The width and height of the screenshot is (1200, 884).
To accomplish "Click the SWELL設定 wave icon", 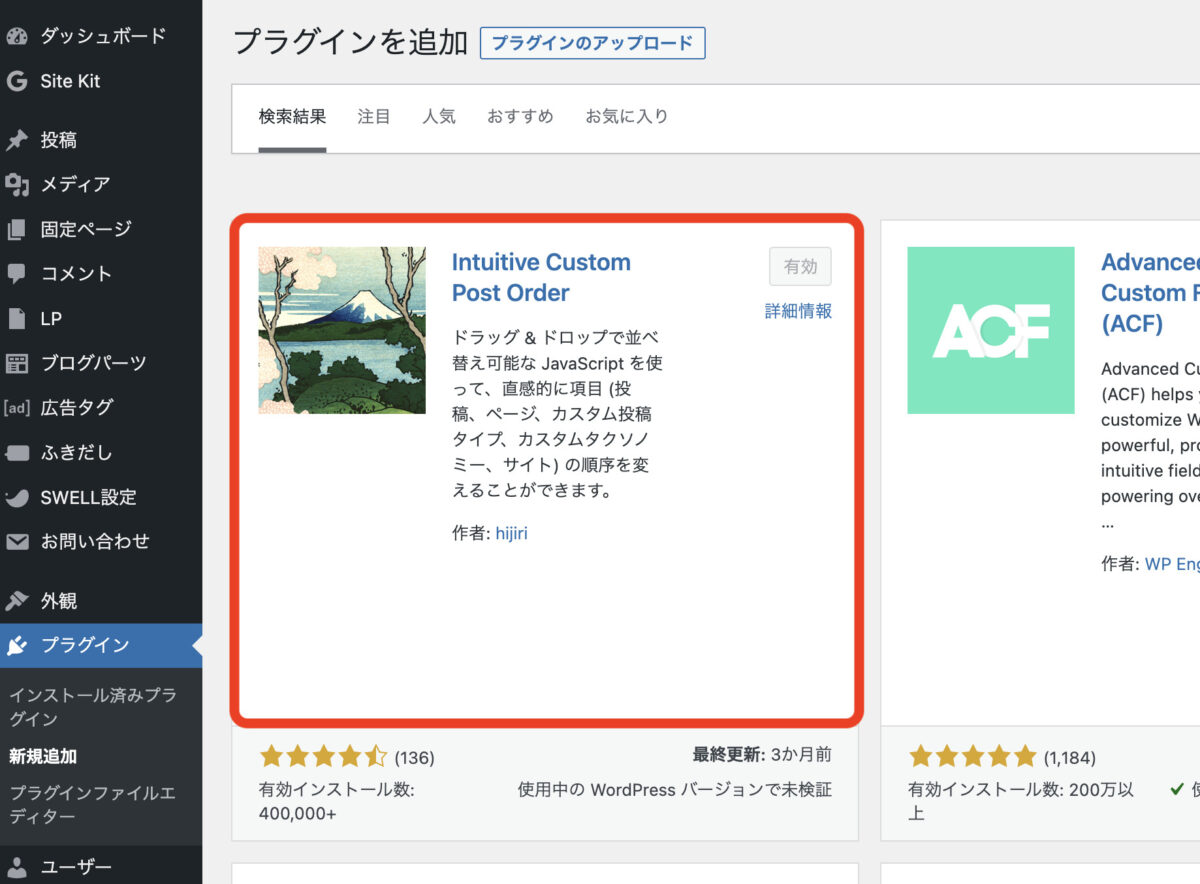I will click(16, 497).
